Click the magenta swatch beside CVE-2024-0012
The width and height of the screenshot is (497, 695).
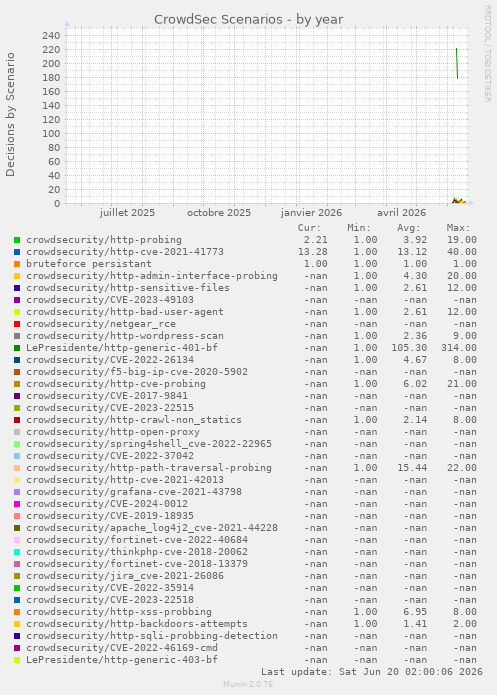point(17,504)
